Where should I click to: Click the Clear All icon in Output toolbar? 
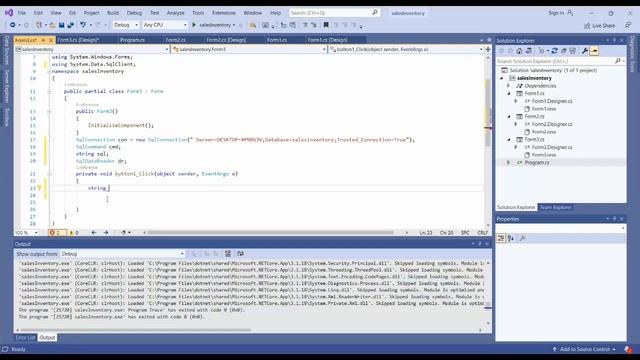pyautogui.click(x=228, y=254)
